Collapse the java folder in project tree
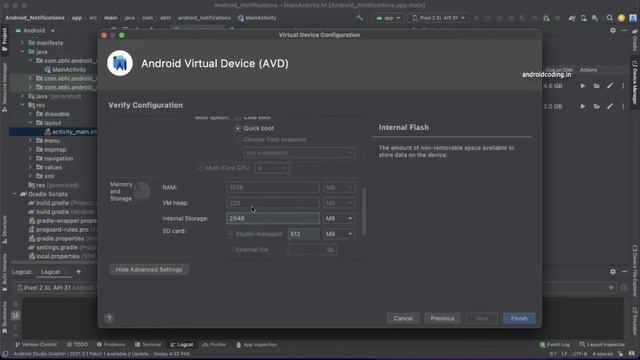This screenshot has height=360, width=640. coord(22,52)
